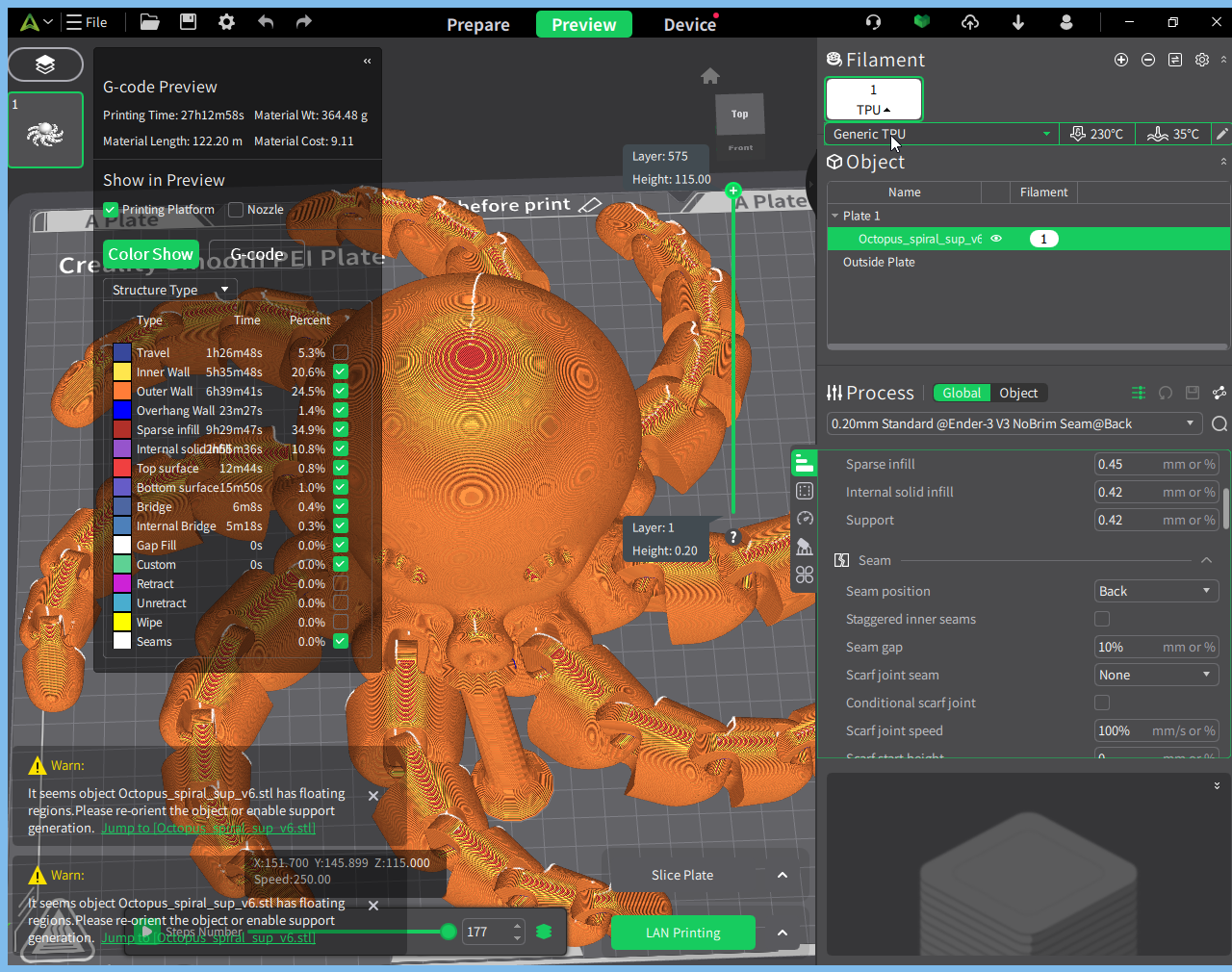
Task: Click the remove filament minus icon
Action: pyautogui.click(x=1148, y=60)
